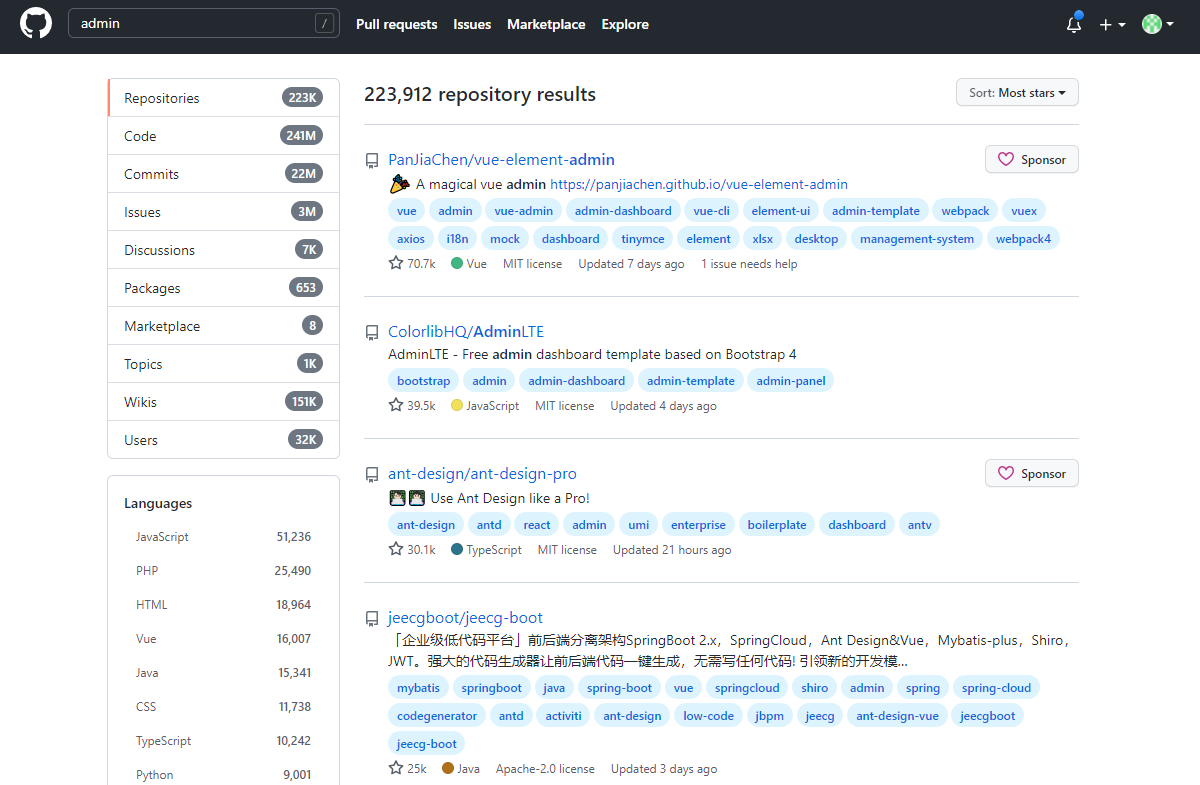Sponsor the ant-design-pro repository
Viewport: 1200px width, 785px height.
(1031, 474)
